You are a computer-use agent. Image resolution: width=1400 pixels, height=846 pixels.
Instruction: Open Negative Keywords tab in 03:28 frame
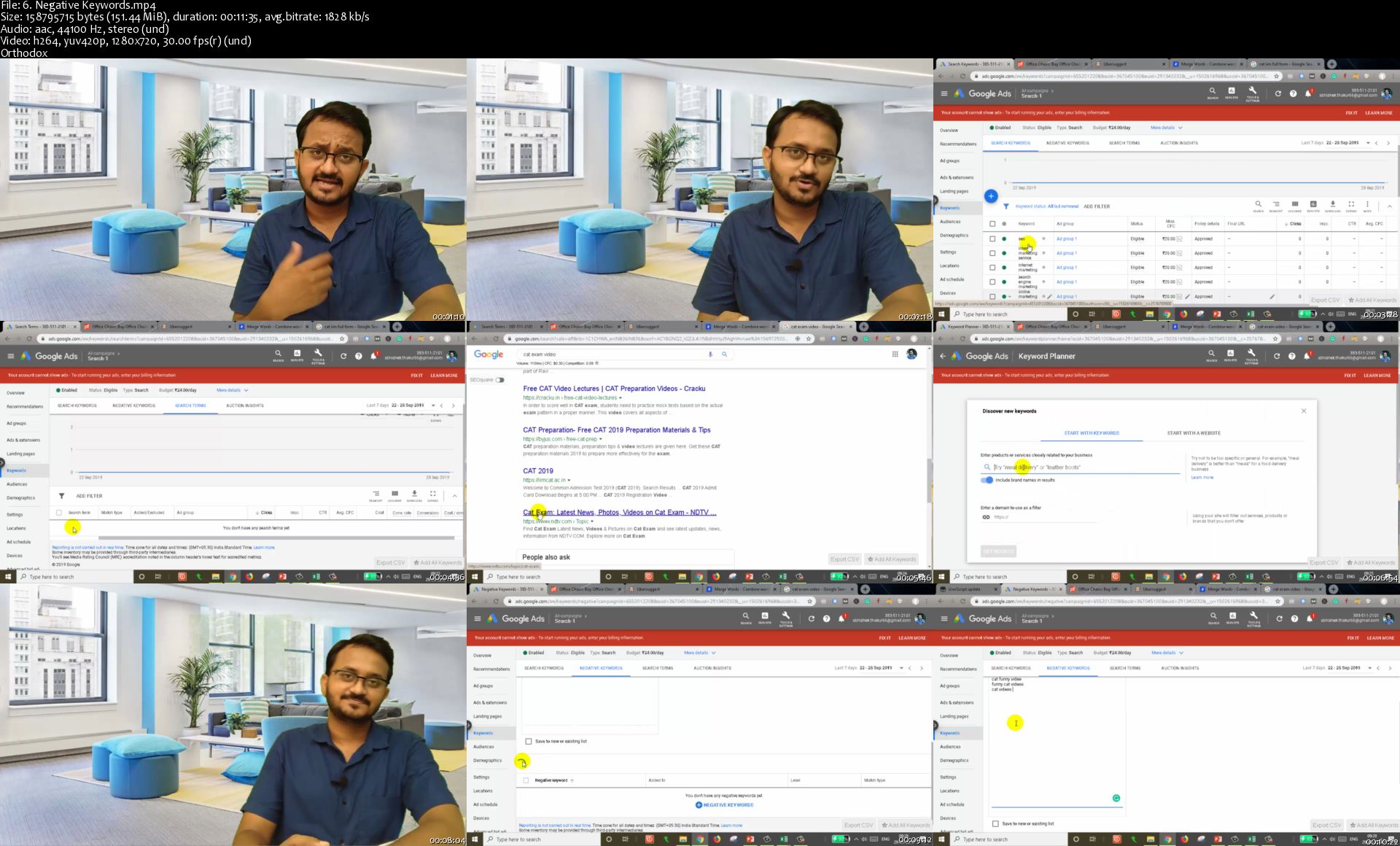[1067, 143]
